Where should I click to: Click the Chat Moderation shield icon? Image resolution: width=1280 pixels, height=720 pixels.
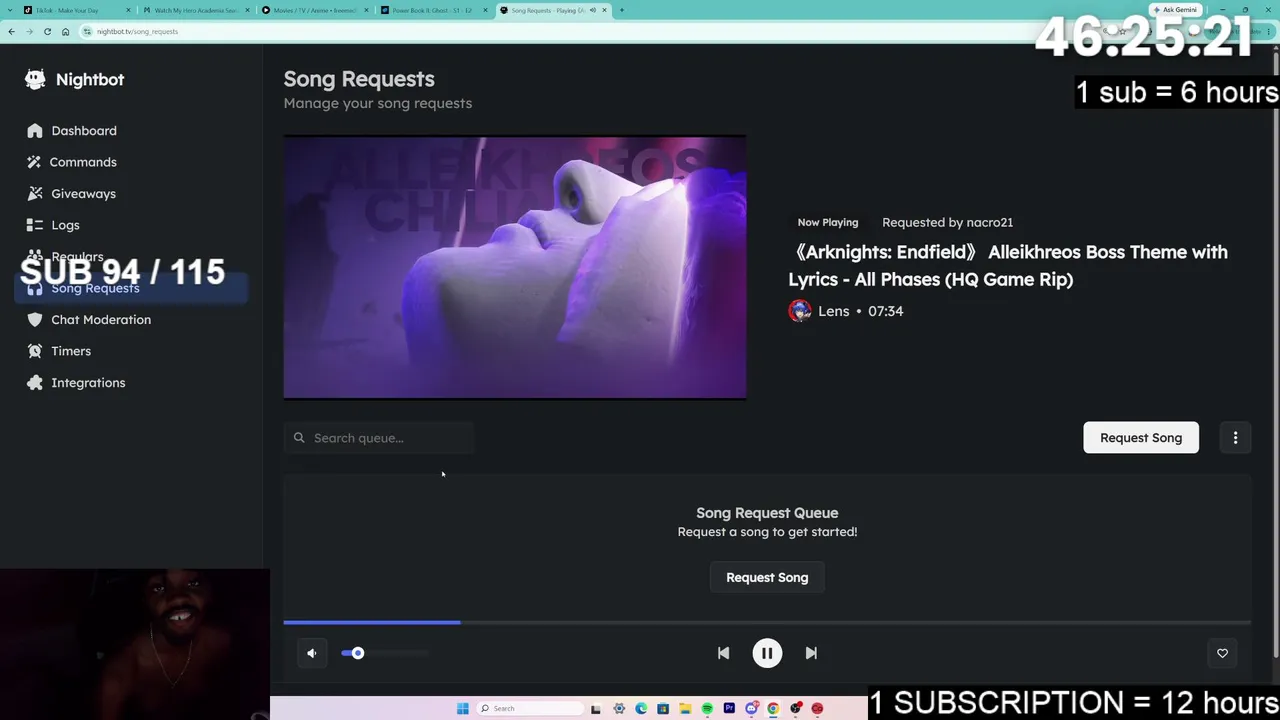tap(35, 320)
